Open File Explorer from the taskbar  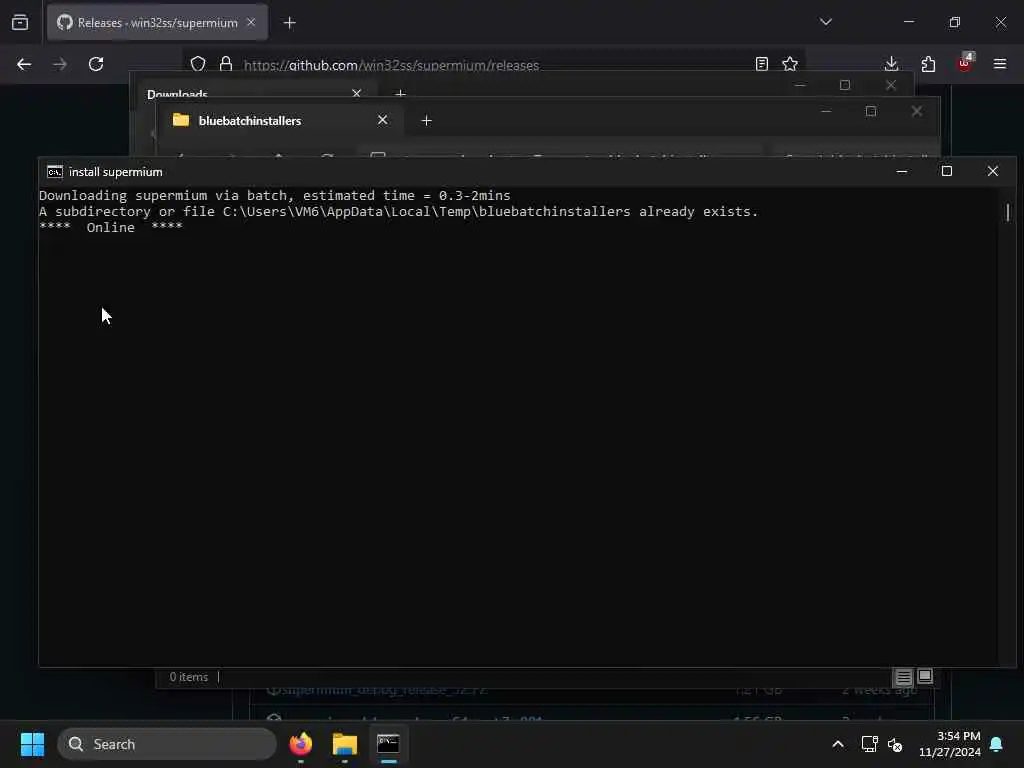(345, 744)
